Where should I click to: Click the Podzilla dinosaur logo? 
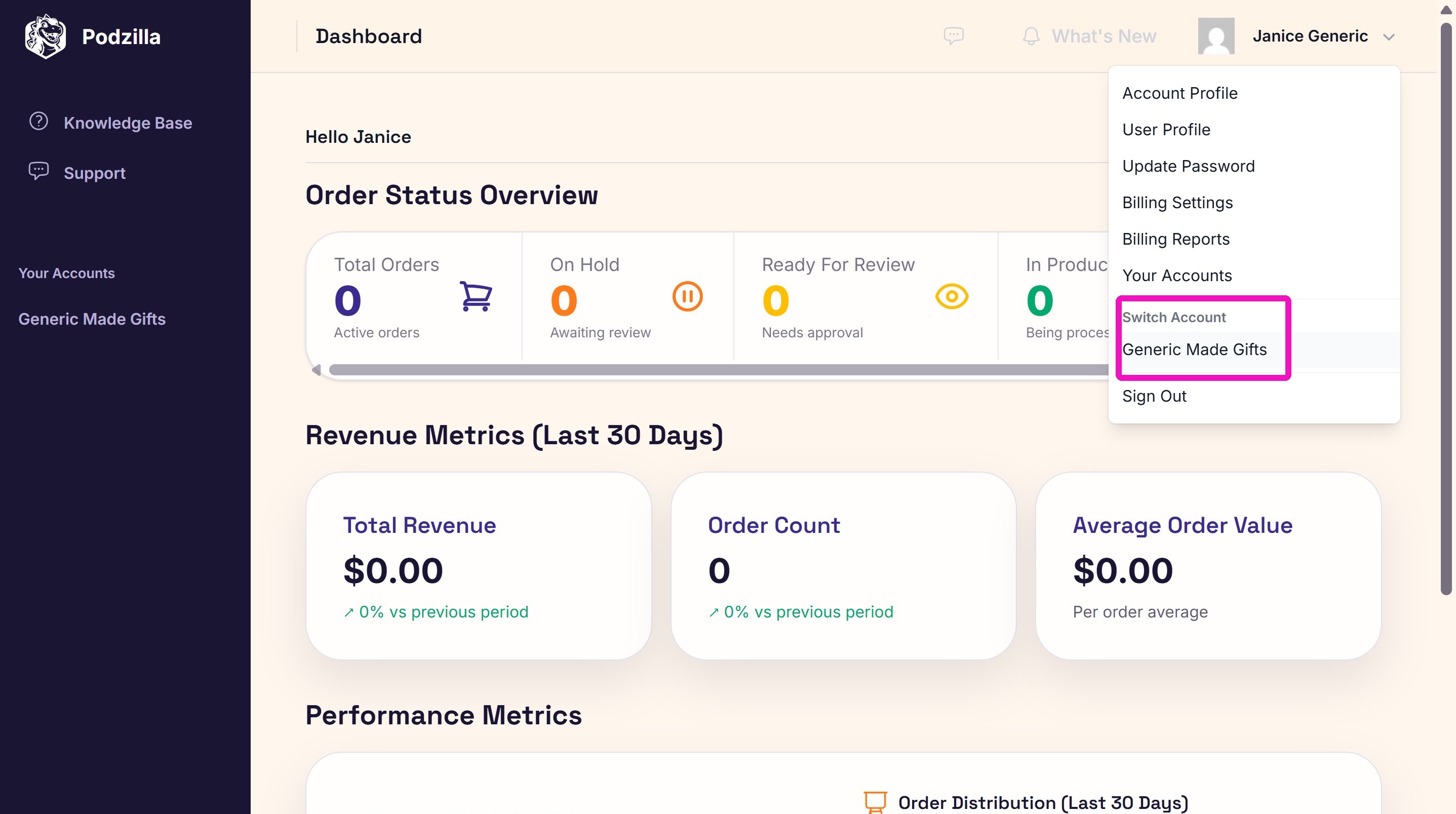(45, 36)
